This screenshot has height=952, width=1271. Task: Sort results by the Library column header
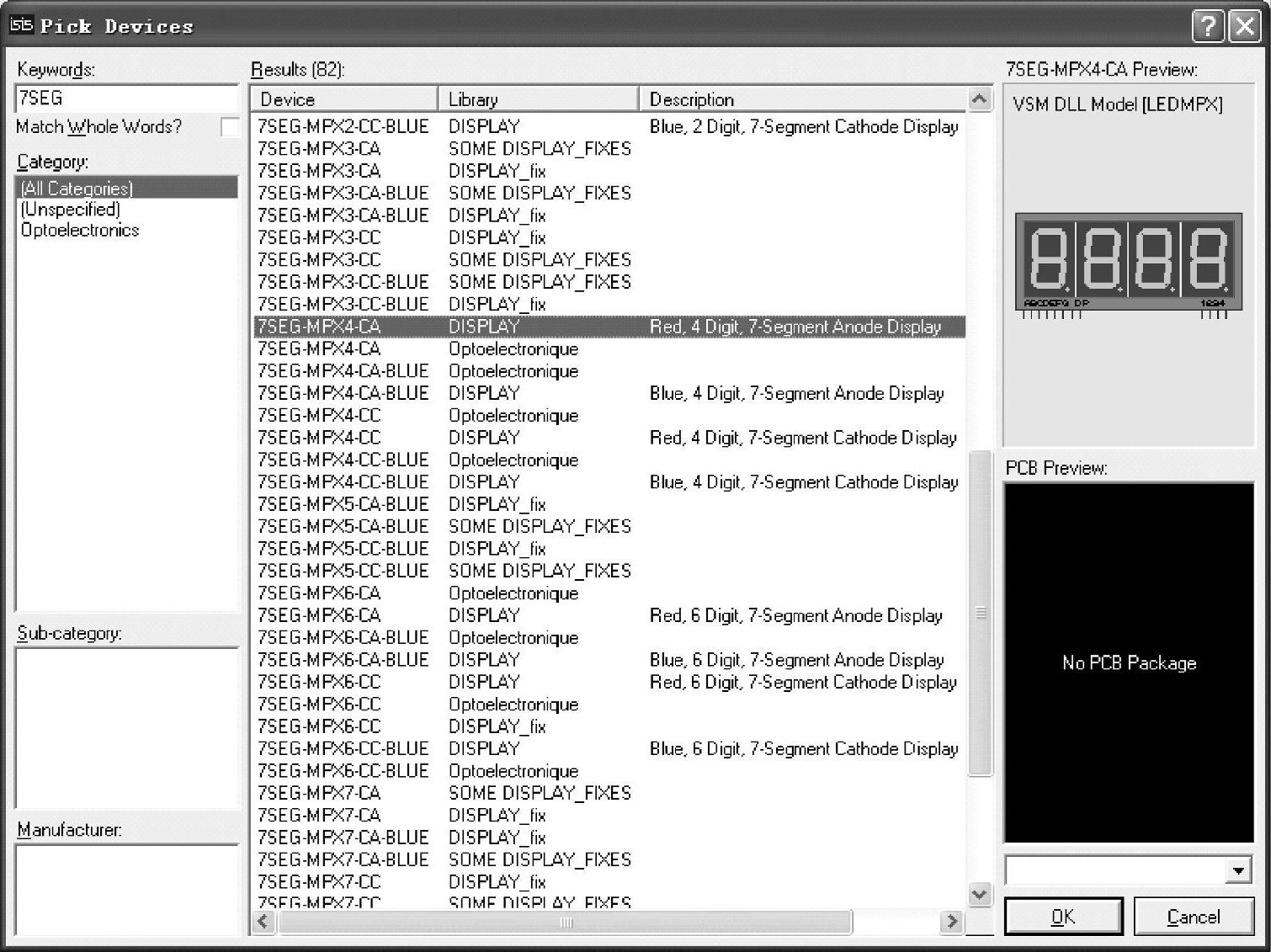539,99
